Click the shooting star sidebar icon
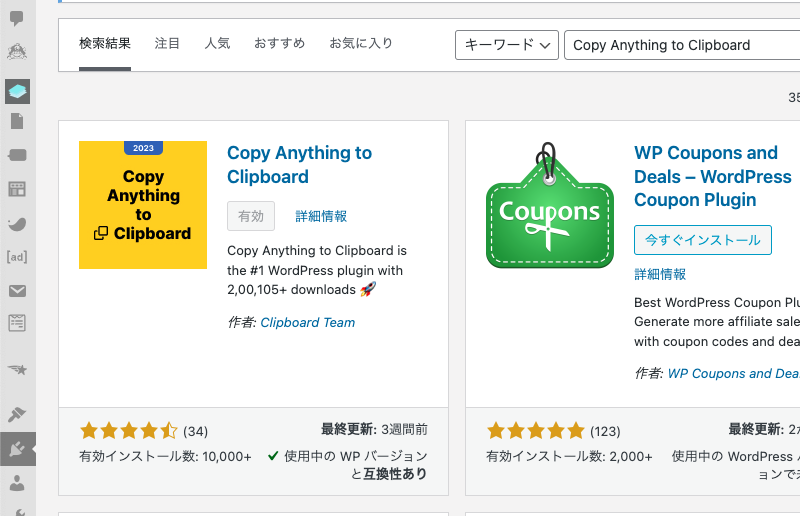 (17, 369)
